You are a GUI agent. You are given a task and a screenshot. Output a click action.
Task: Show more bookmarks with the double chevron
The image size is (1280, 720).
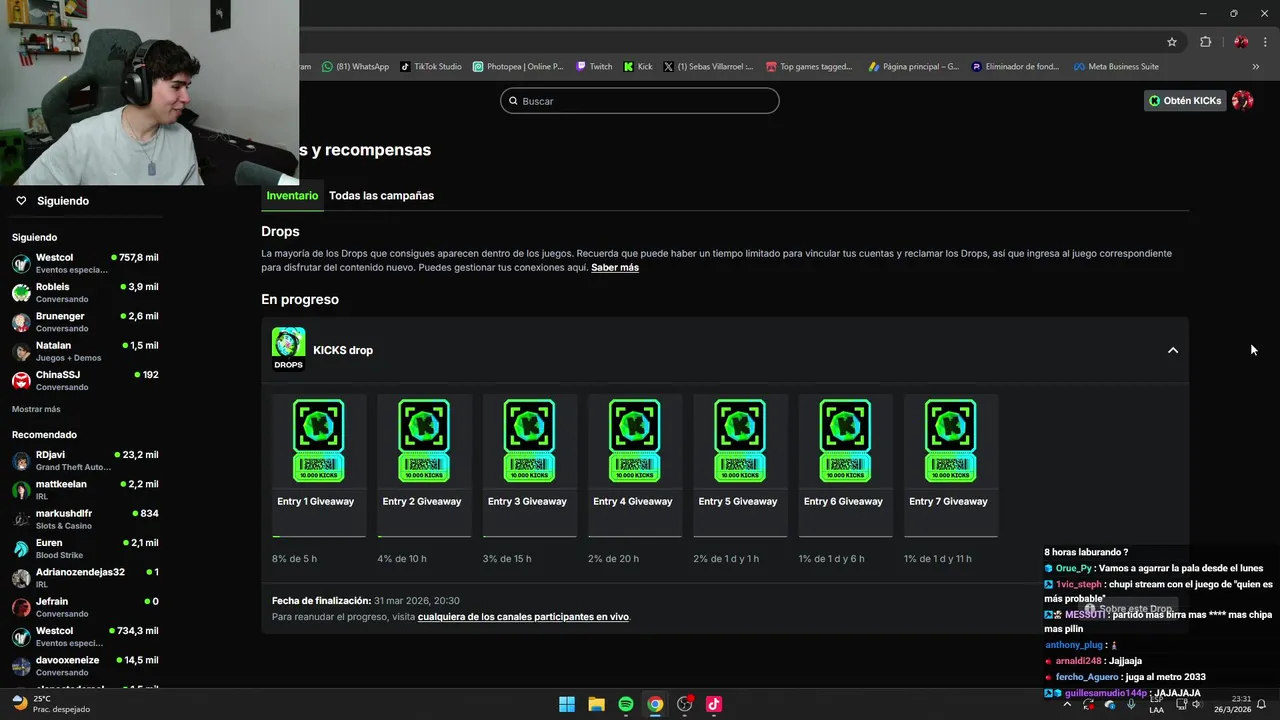coord(1256,67)
